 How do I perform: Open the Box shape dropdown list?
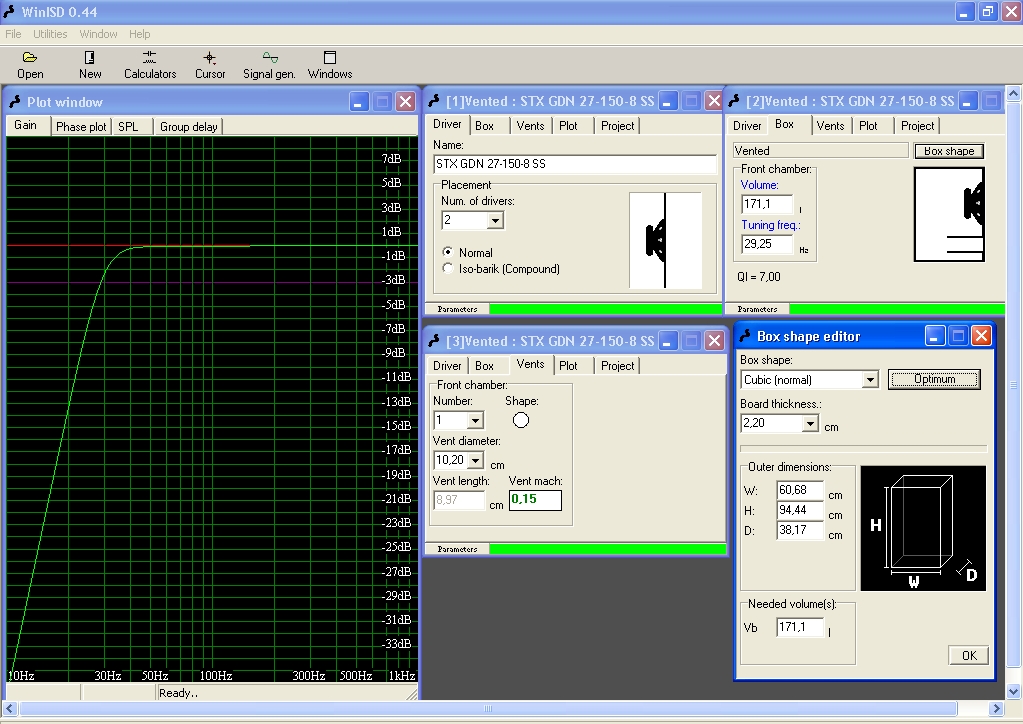tap(869, 380)
